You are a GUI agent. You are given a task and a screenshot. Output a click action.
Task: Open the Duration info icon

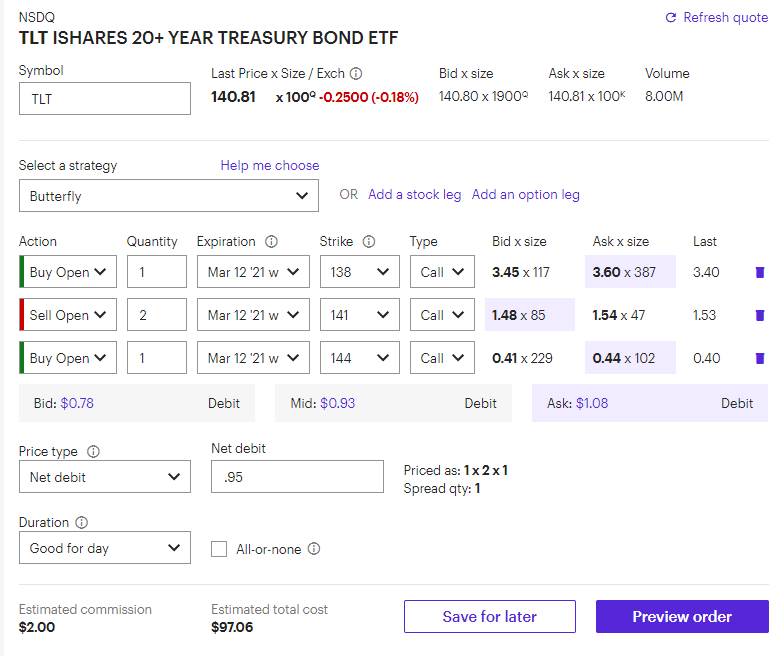[x=82, y=523]
